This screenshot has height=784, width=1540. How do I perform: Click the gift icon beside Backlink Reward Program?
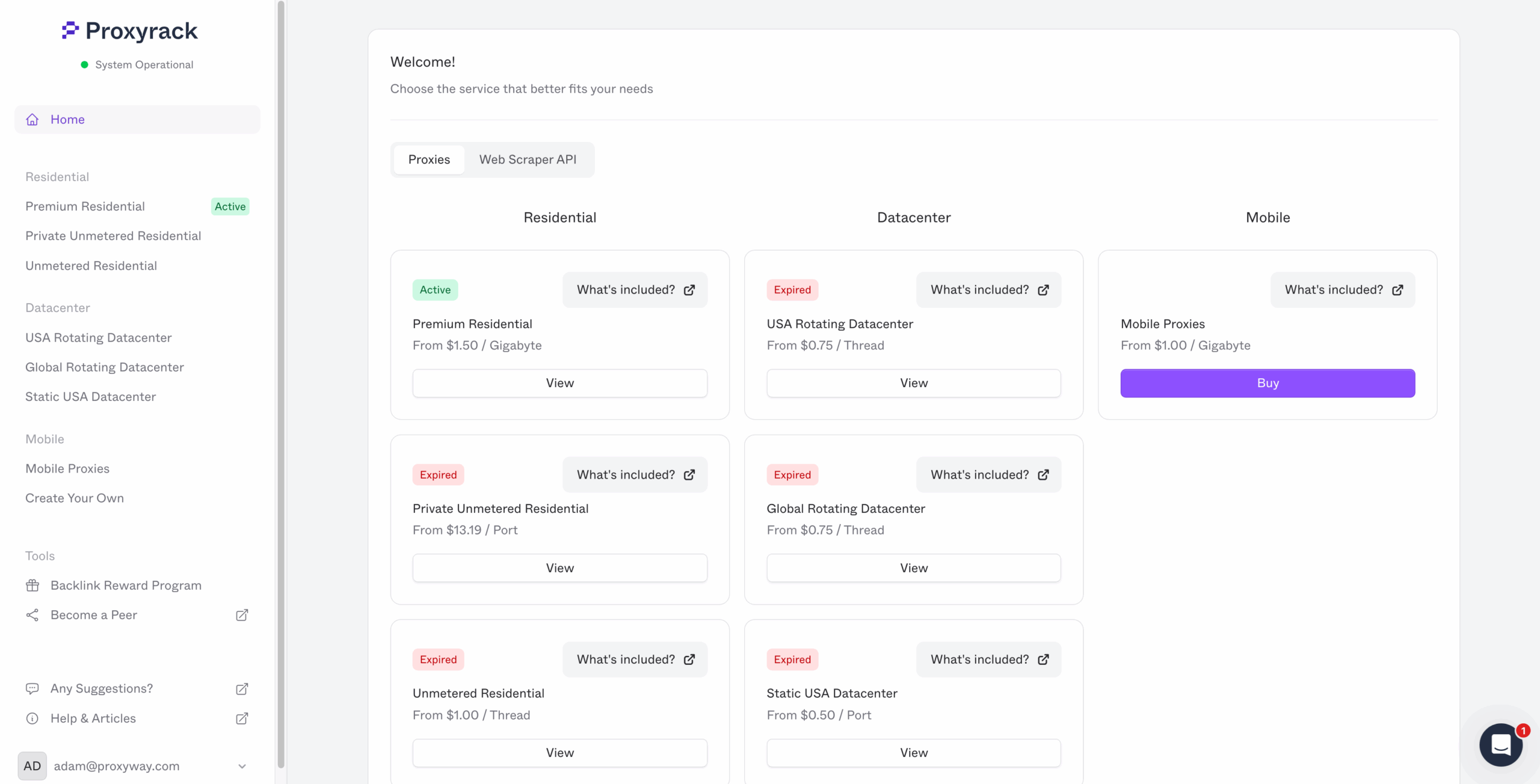32,585
